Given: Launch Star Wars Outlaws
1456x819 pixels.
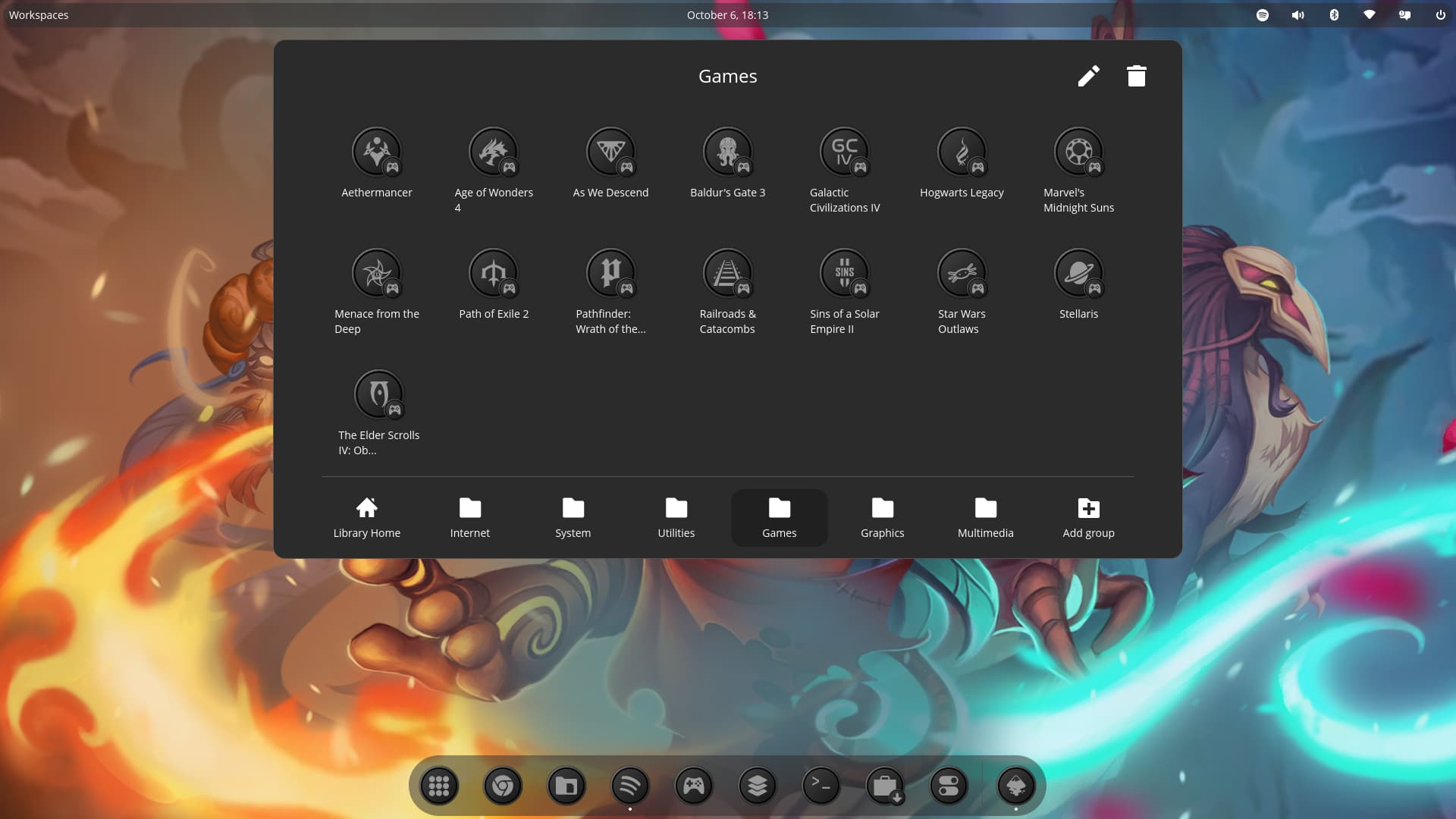Looking at the screenshot, I should pos(962,274).
